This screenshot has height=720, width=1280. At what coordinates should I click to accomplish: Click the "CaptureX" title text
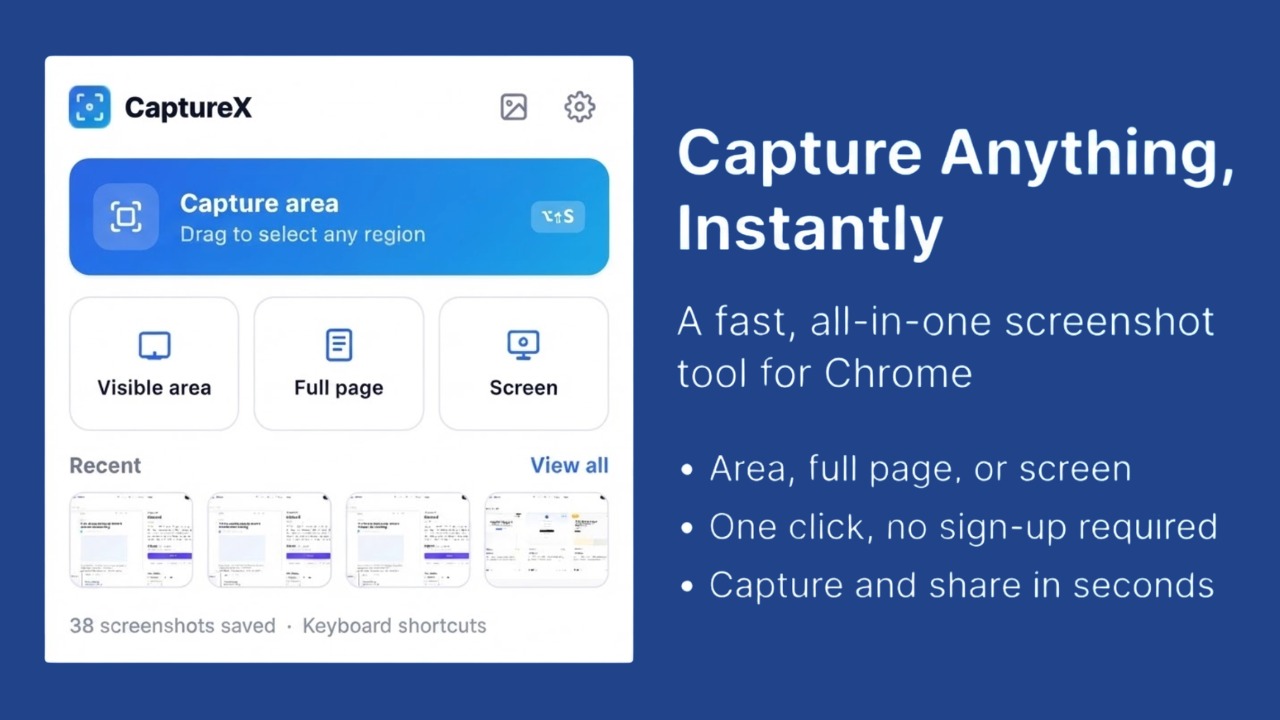coord(188,107)
